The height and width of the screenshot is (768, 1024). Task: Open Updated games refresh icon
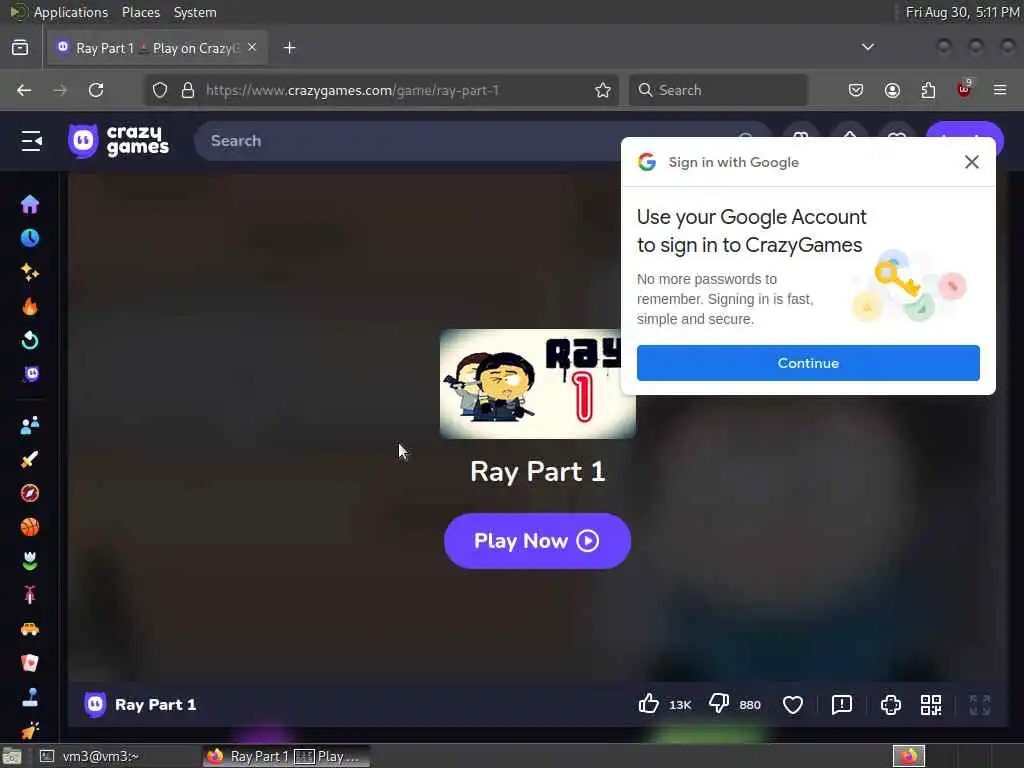click(30, 340)
